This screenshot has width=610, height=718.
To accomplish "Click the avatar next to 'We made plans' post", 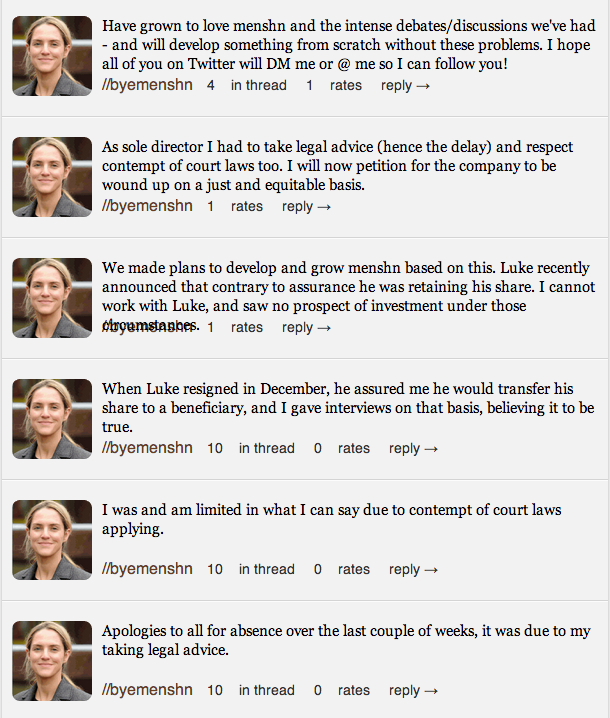I will 51,298.
